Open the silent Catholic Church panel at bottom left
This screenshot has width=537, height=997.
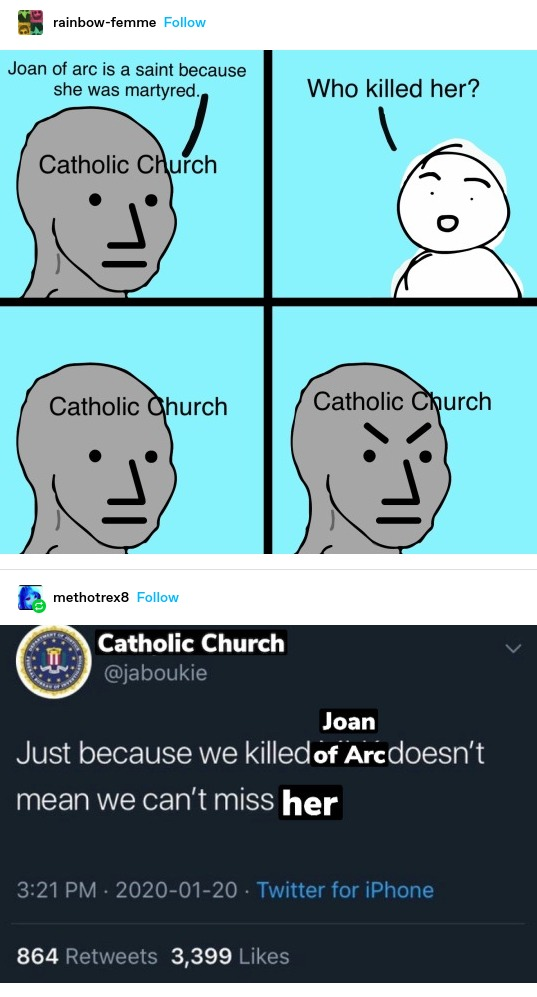132,430
